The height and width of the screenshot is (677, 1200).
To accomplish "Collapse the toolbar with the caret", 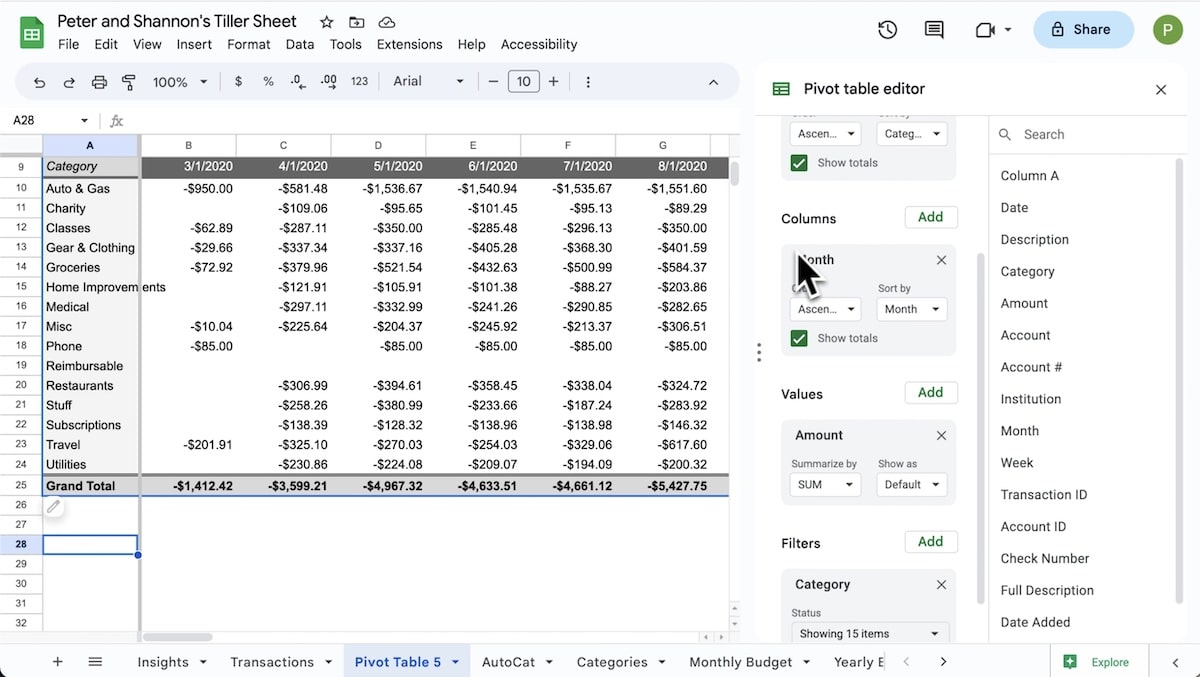I will point(713,82).
